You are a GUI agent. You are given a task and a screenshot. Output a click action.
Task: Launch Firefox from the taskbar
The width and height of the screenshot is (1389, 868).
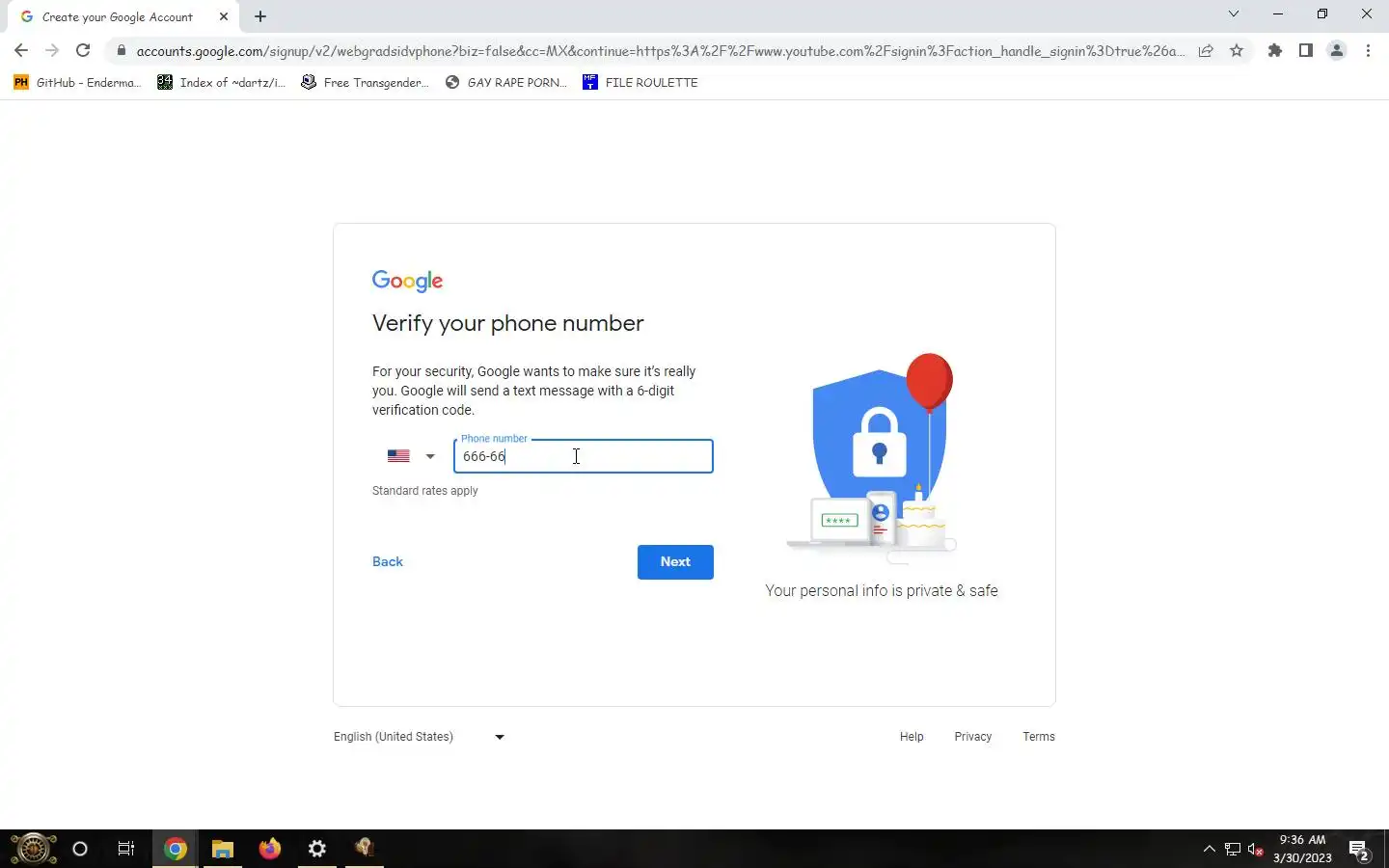pyautogui.click(x=270, y=849)
